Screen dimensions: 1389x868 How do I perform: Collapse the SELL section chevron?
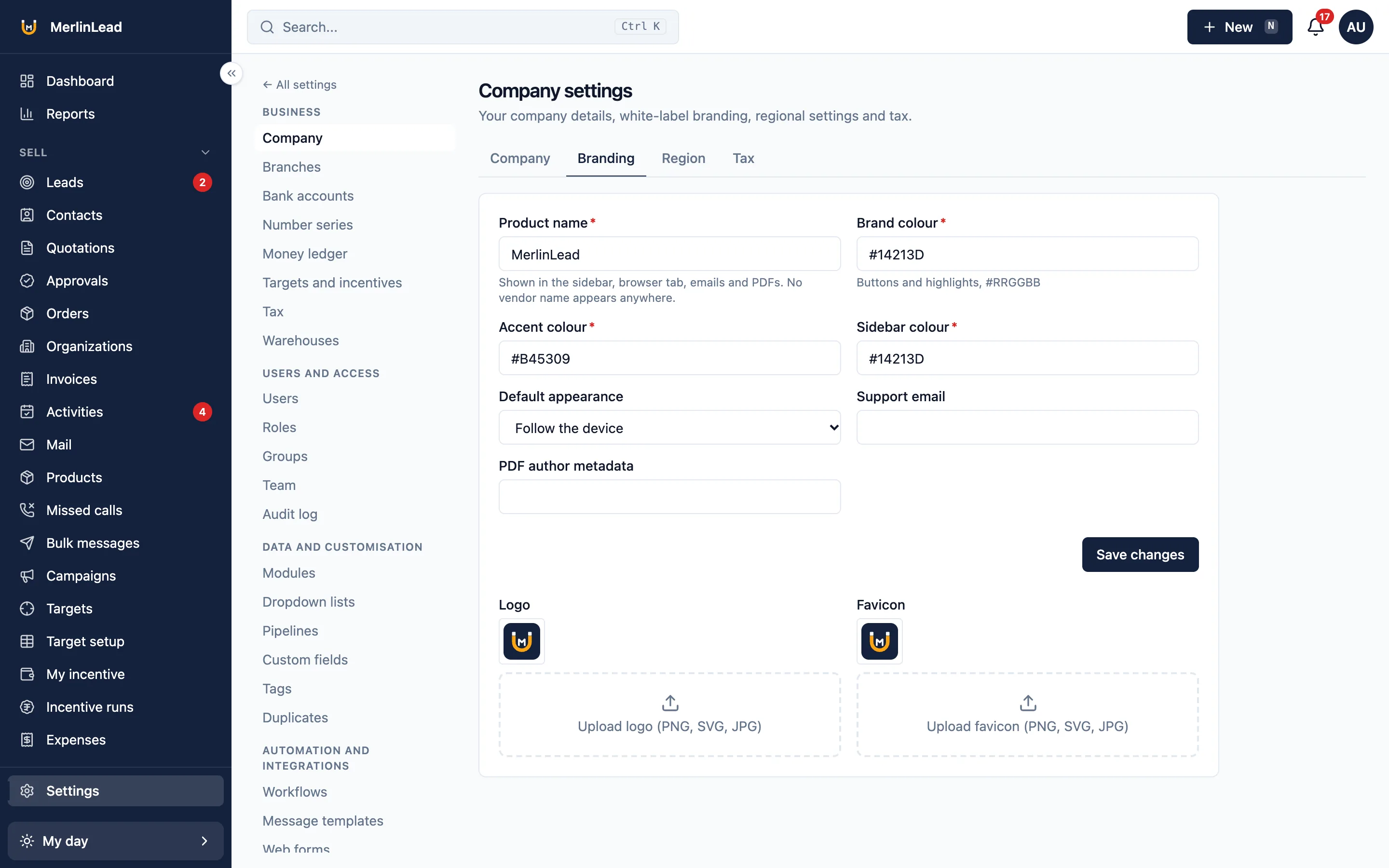pyautogui.click(x=205, y=152)
